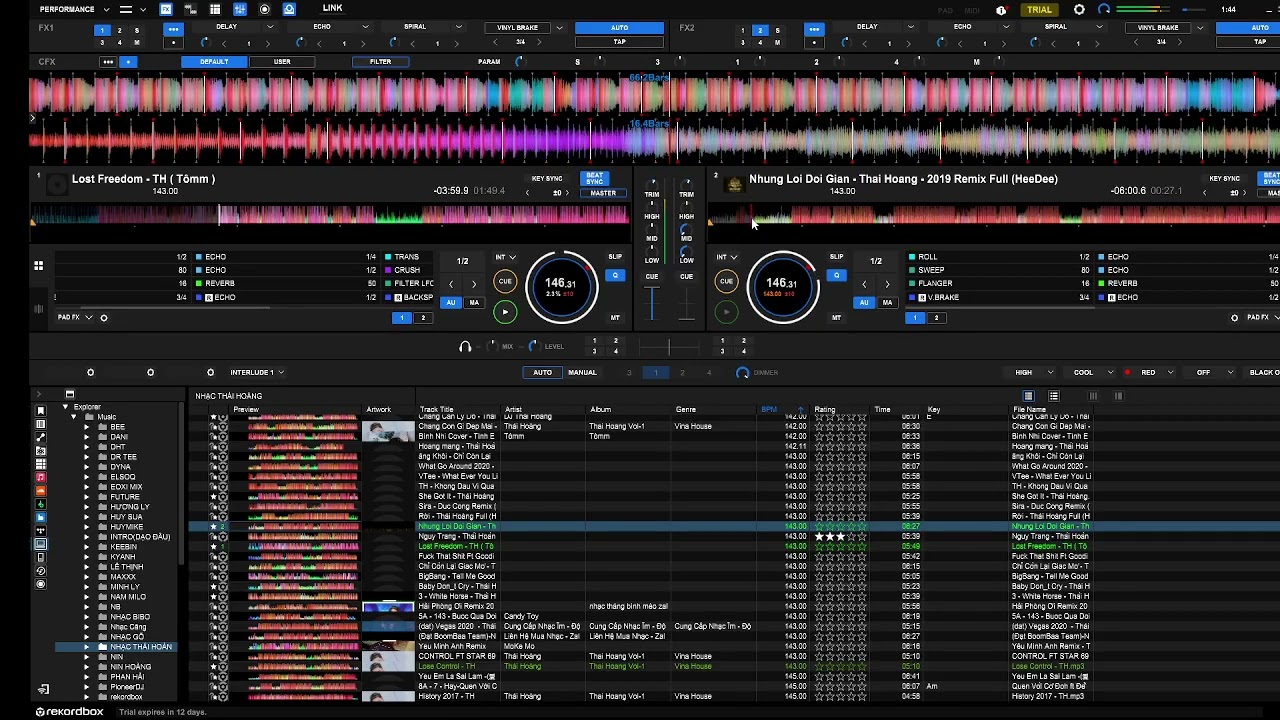Click the notification info icon beside TRIAL
The image size is (1280, 720).
(1001, 10)
